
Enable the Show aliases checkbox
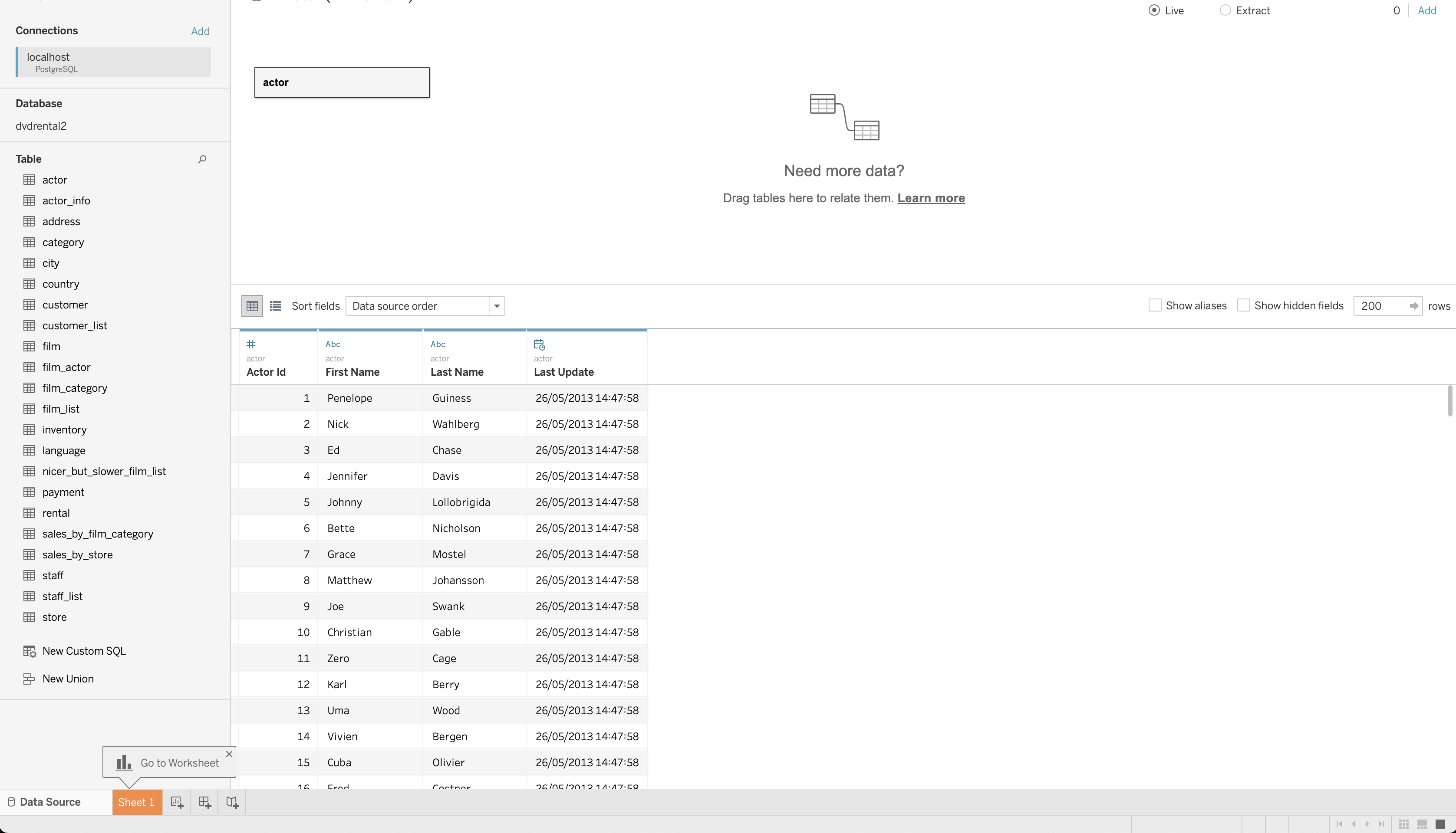click(x=1156, y=305)
